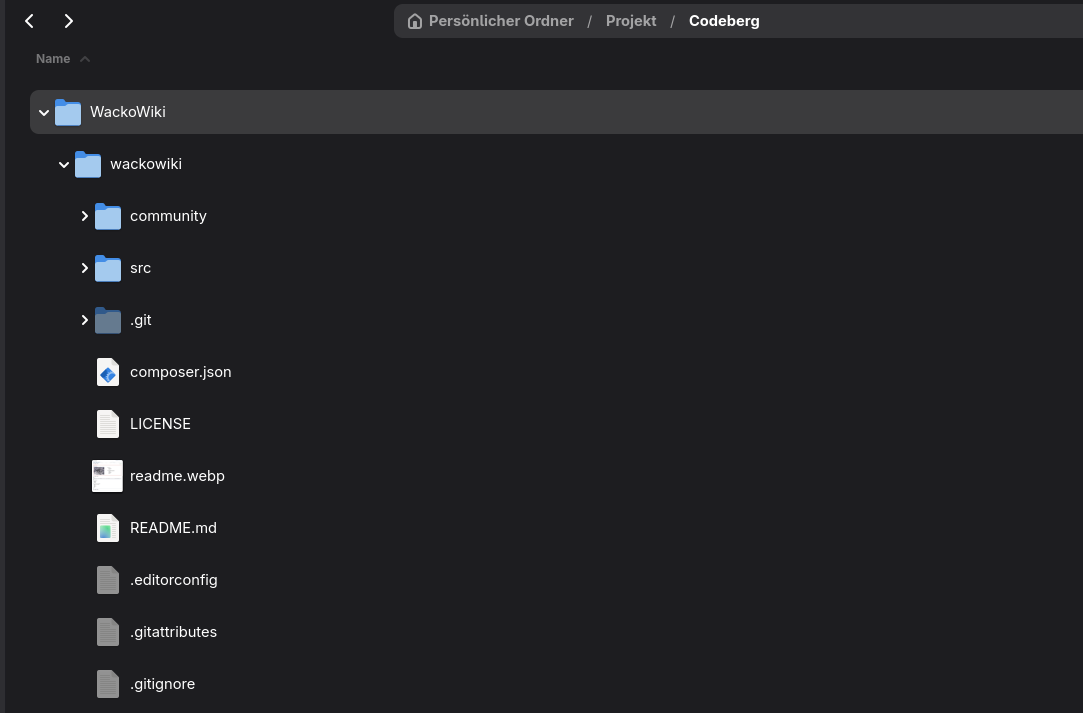Go back with the left arrow button
The image size is (1083, 713).
point(30,21)
